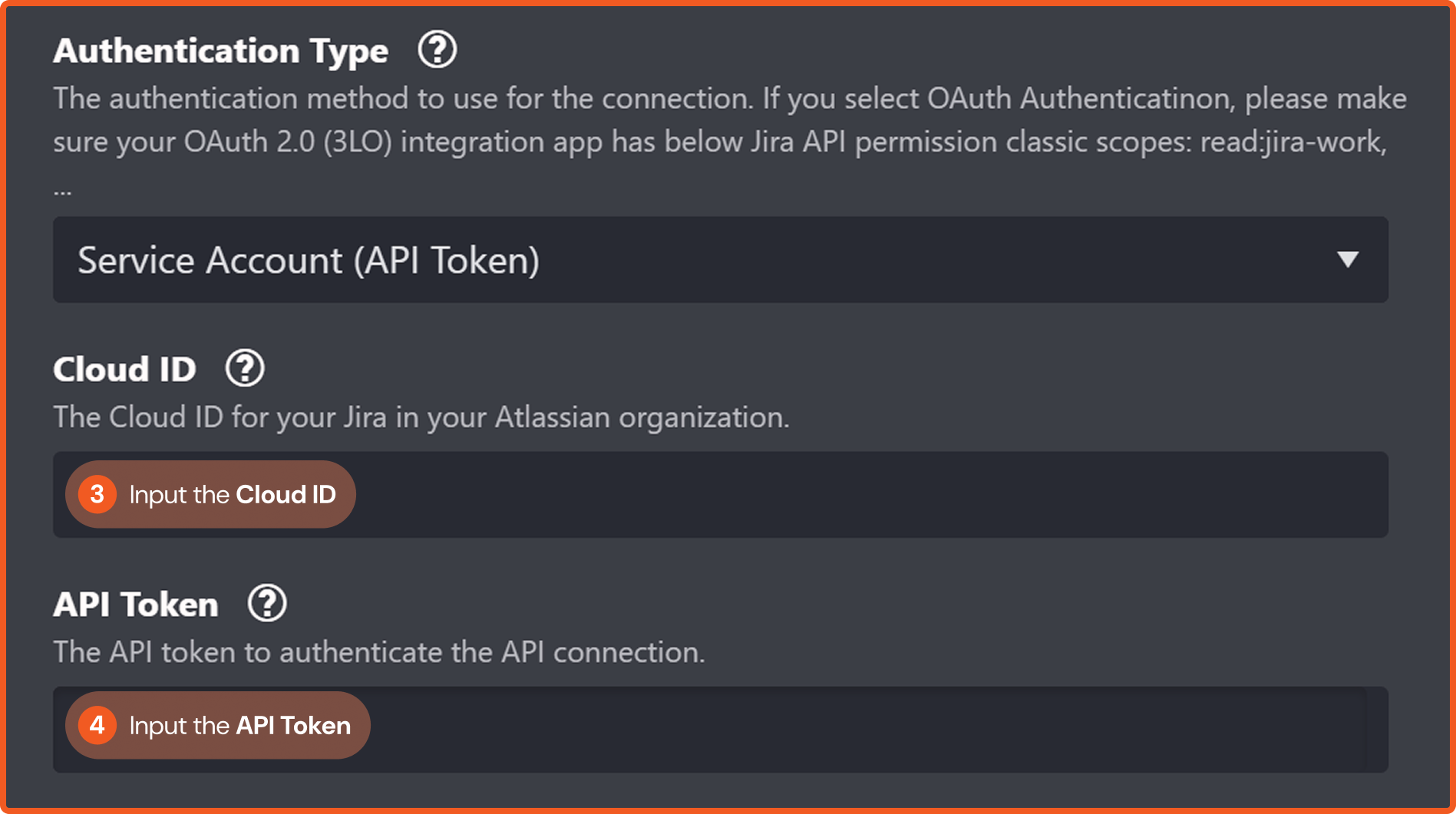The width and height of the screenshot is (1456, 814).
Task: Click inside the API Token text field
Action: click(x=844, y=729)
